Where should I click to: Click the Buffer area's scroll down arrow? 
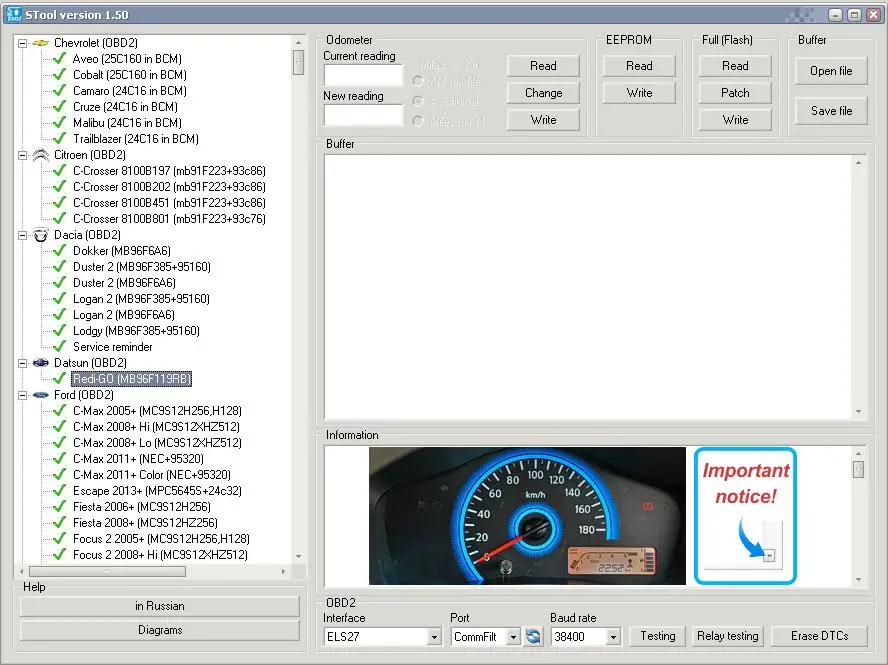pyautogui.click(x=859, y=412)
